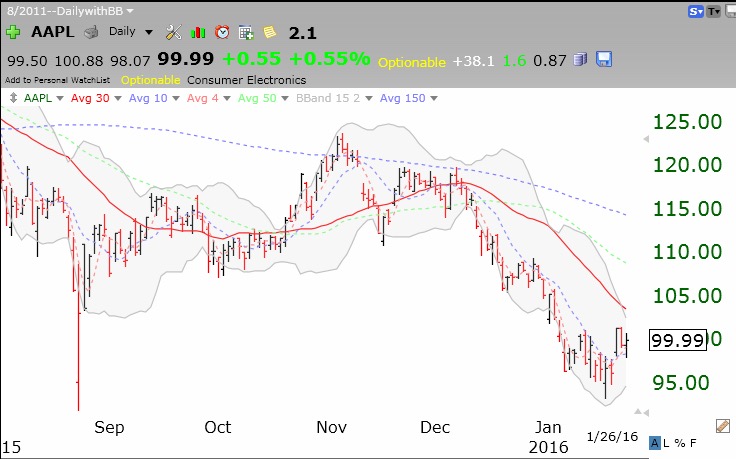
Task: Click Consumer Electronics industry label
Action: tap(246, 80)
